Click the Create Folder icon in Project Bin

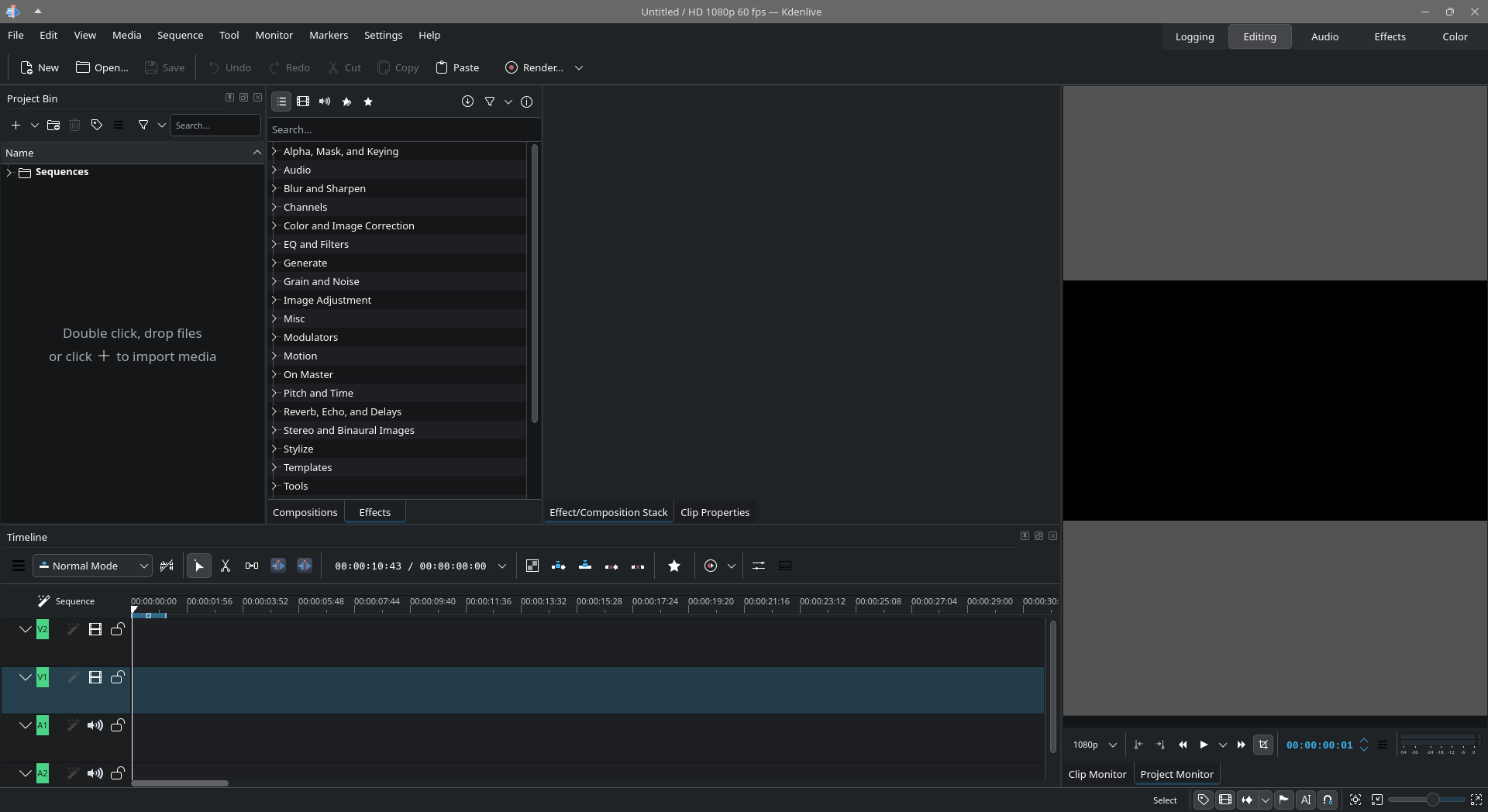pyautogui.click(x=53, y=125)
